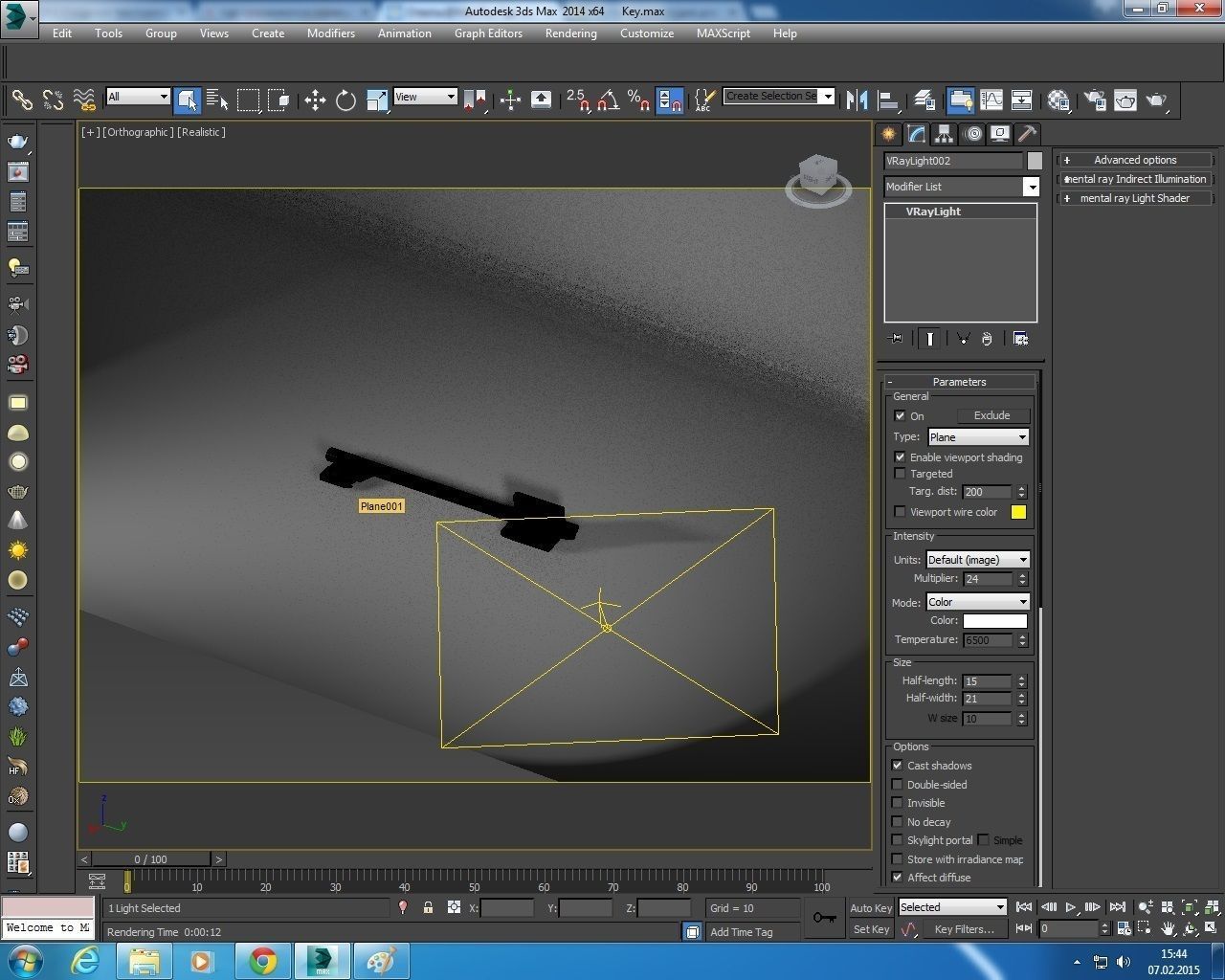Image resolution: width=1225 pixels, height=980 pixels.
Task: Switch to the Motion command panel
Action: click(973, 134)
